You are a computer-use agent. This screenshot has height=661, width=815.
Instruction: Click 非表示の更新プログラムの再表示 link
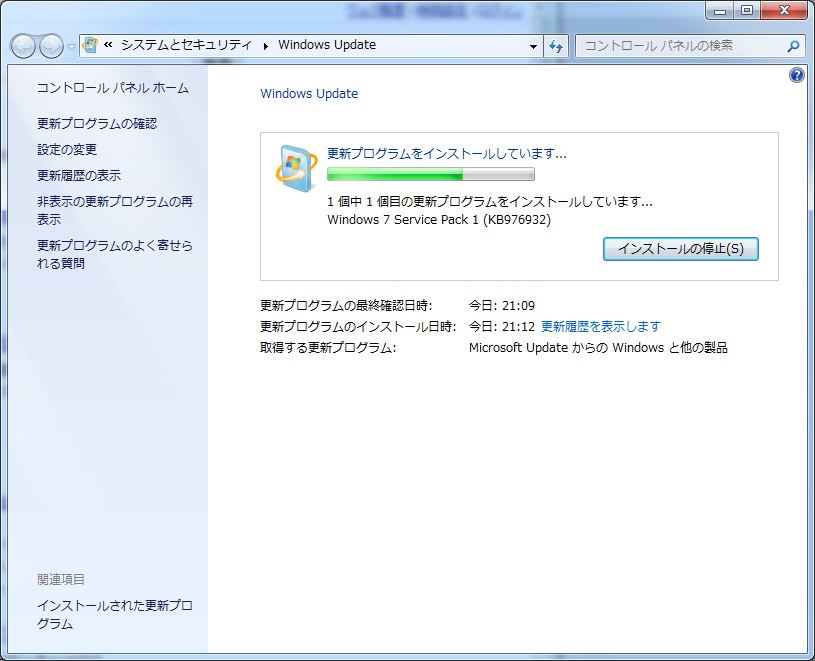click(x=115, y=210)
